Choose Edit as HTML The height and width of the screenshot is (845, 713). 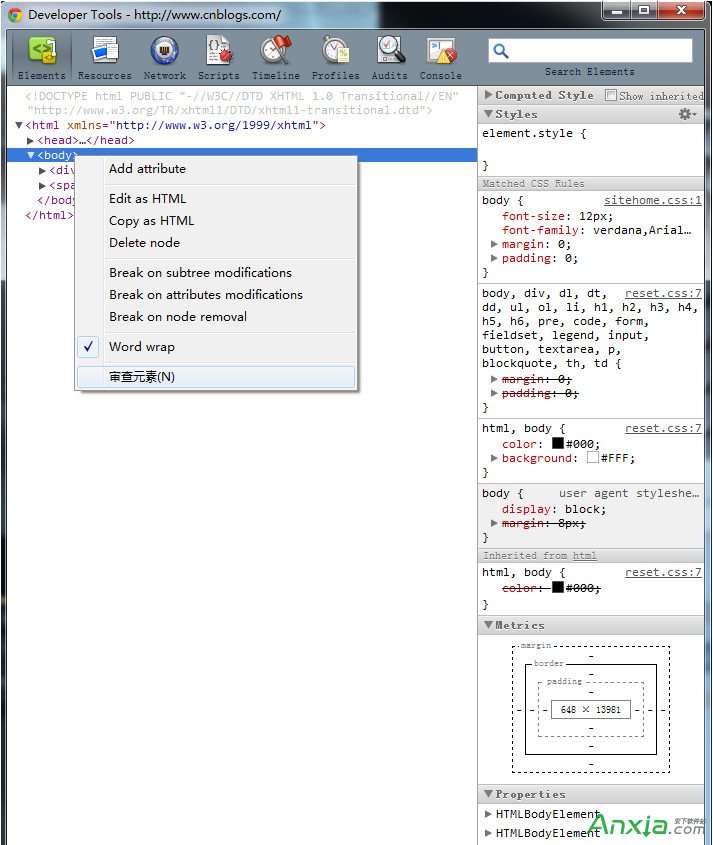(x=216, y=199)
